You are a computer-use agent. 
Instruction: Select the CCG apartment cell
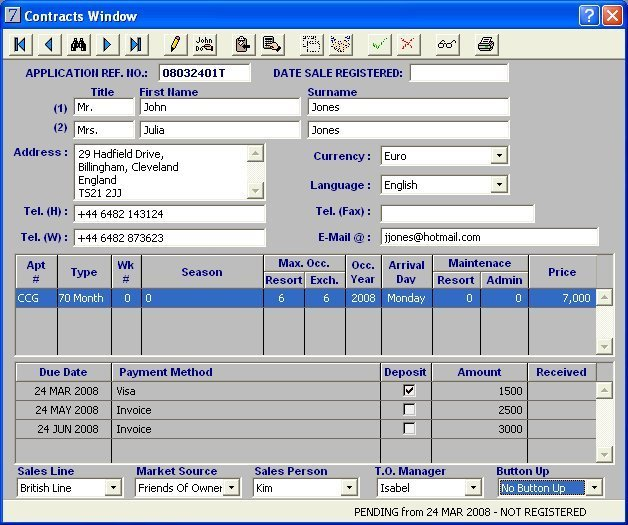point(36,298)
